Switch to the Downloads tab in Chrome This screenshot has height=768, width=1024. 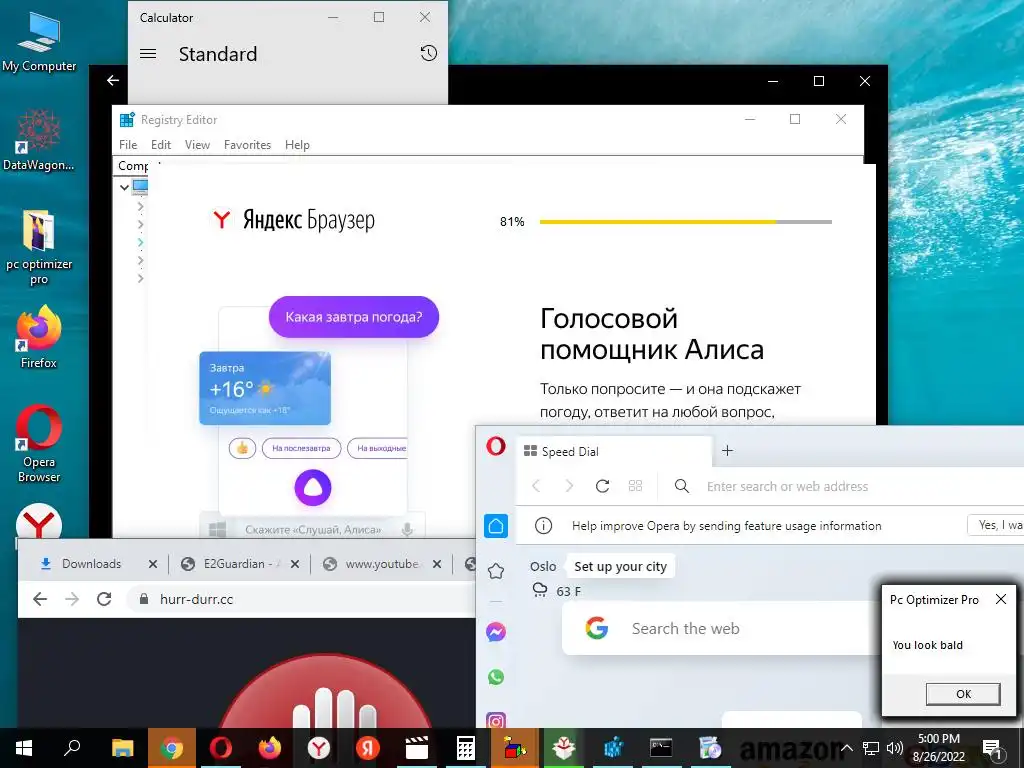tap(91, 564)
